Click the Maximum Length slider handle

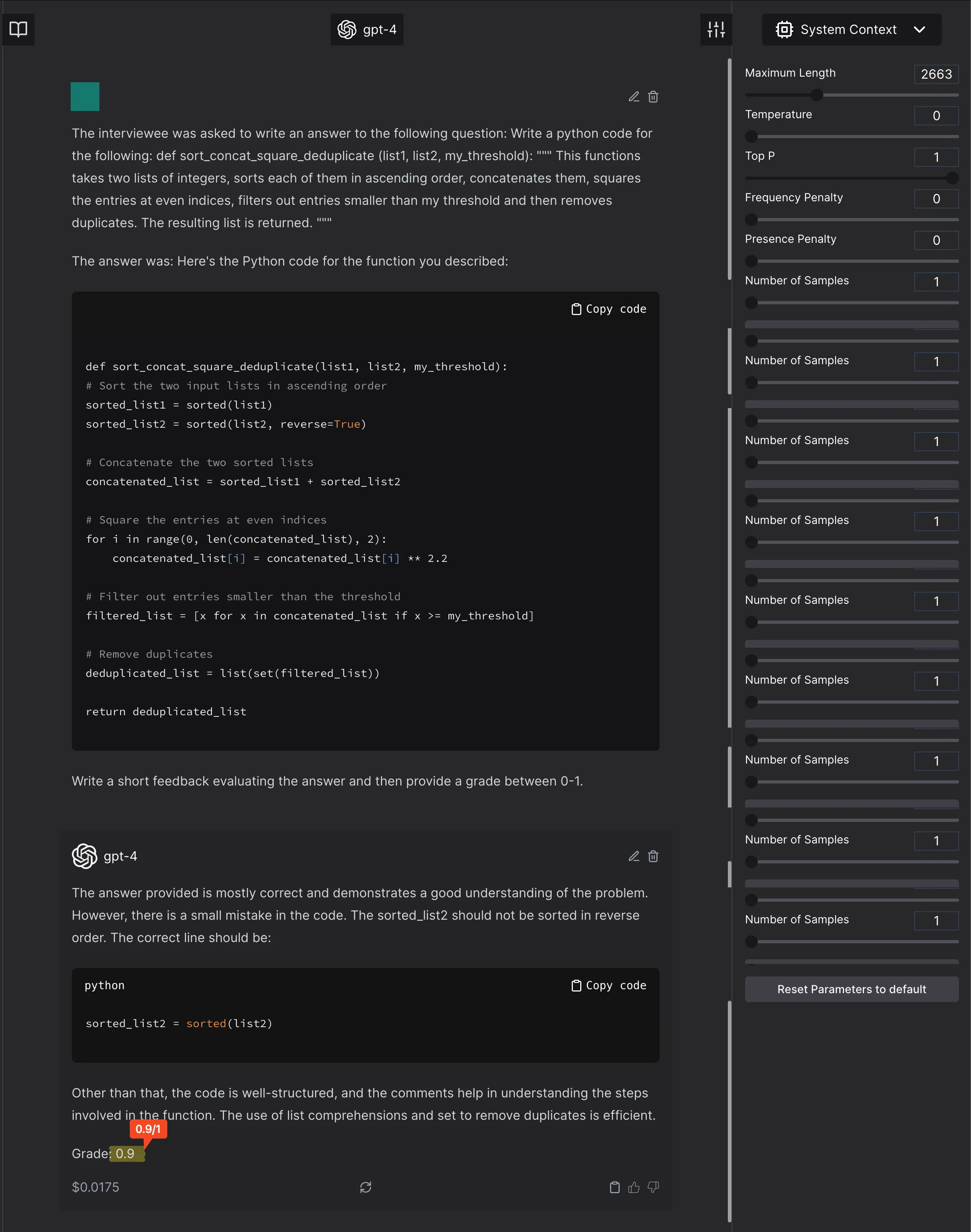pyautogui.click(x=816, y=95)
